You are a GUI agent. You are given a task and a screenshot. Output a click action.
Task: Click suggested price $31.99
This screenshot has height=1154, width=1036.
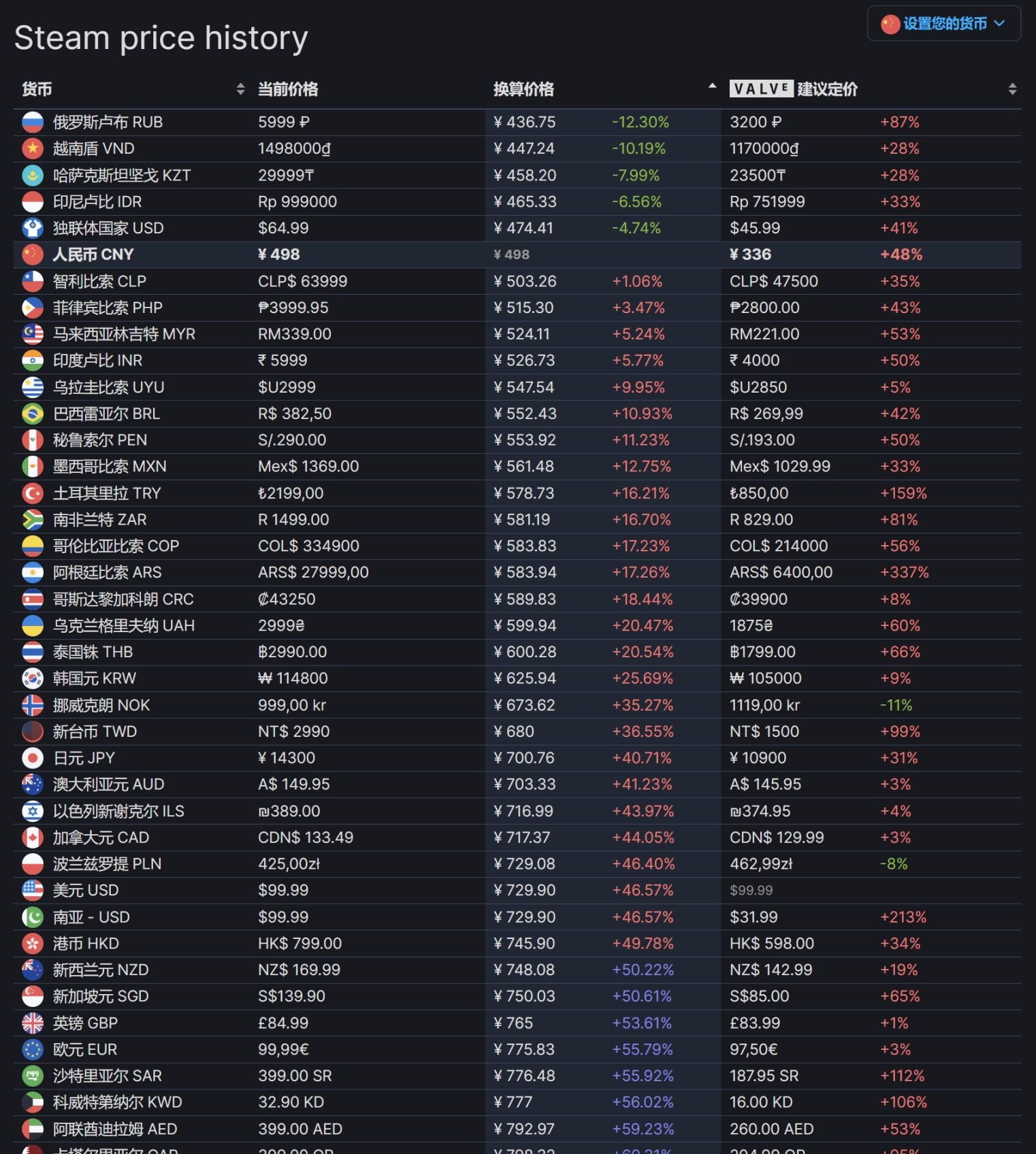(x=754, y=917)
